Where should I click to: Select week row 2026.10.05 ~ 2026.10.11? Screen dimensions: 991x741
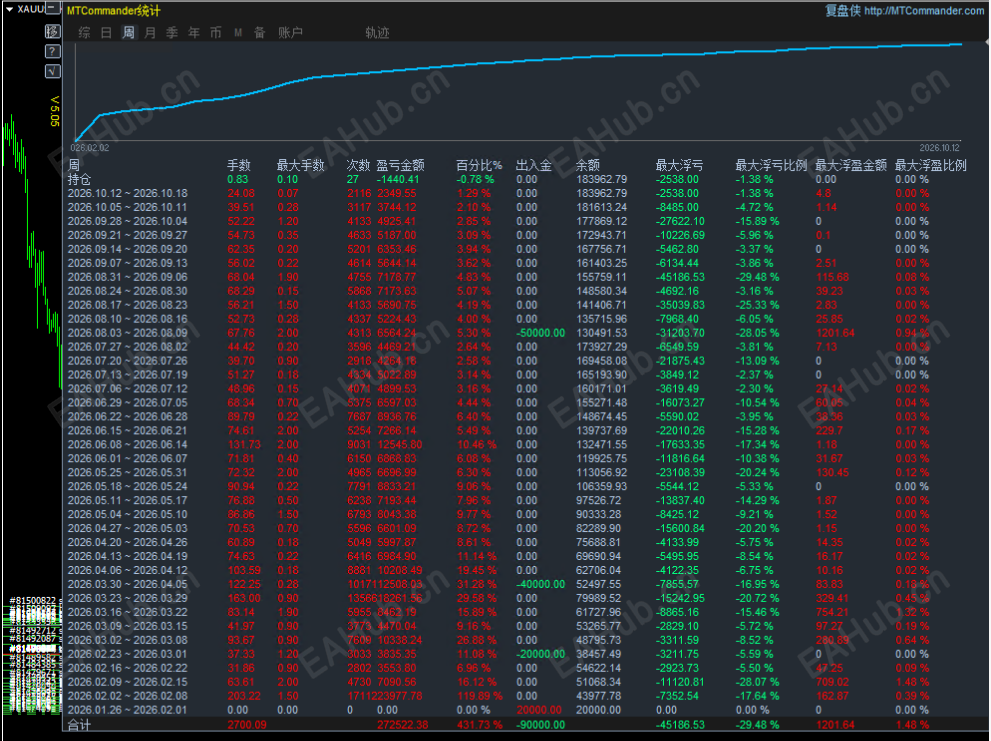point(128,207)
